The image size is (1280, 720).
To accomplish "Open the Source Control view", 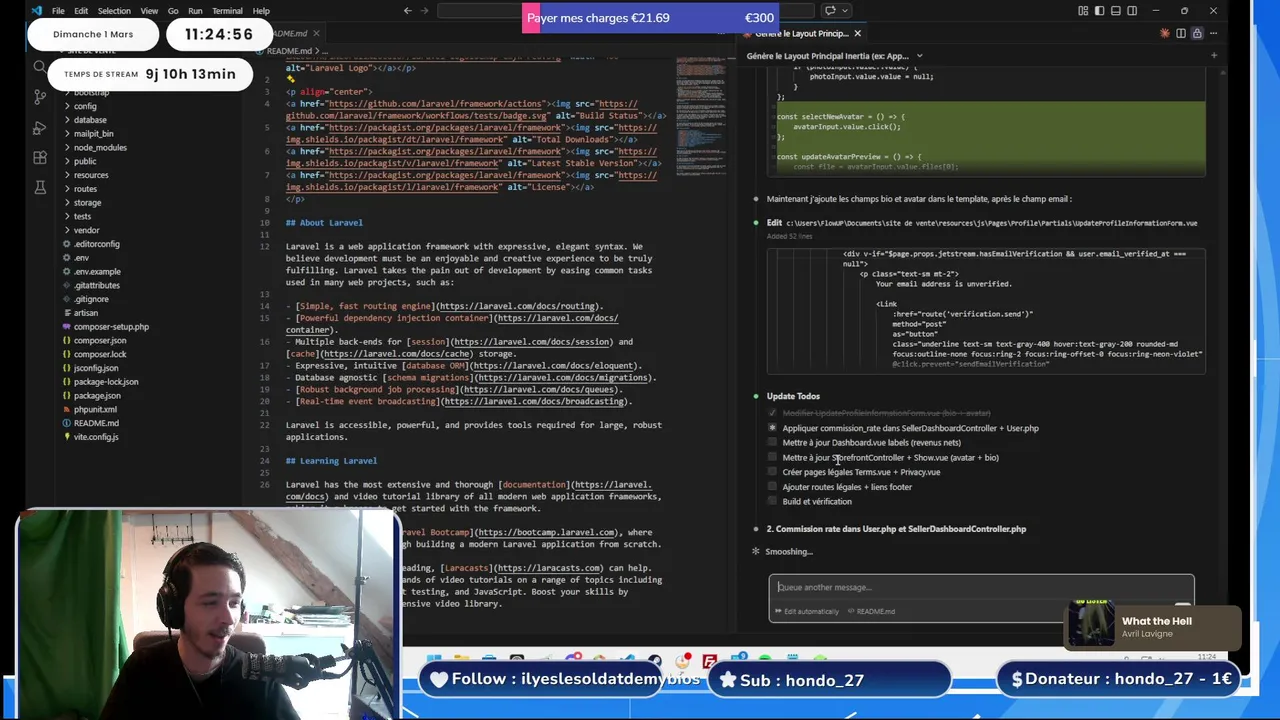I will tap(40, 97).
